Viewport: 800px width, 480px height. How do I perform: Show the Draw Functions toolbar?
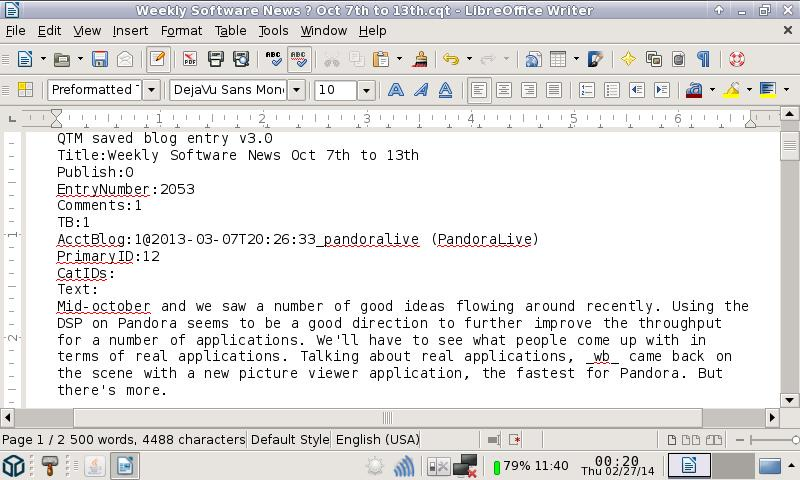595,59
